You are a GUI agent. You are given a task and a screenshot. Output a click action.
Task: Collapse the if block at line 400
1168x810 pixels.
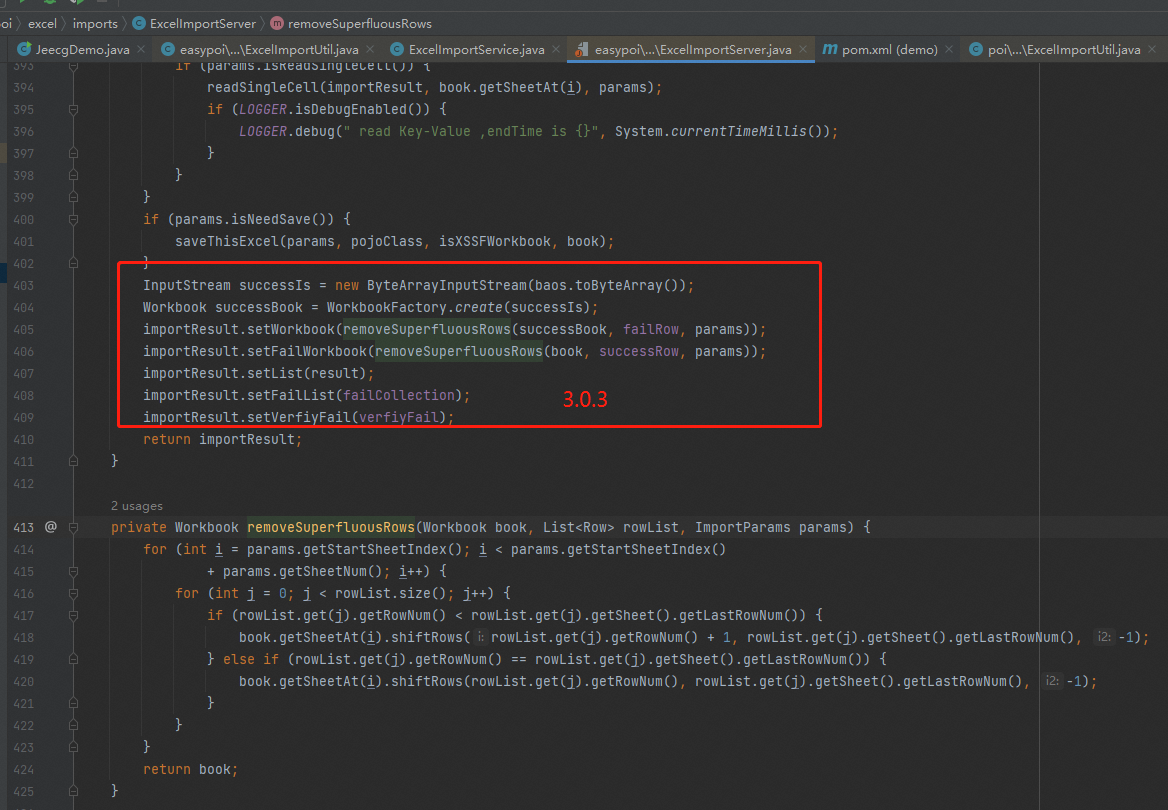73,219
